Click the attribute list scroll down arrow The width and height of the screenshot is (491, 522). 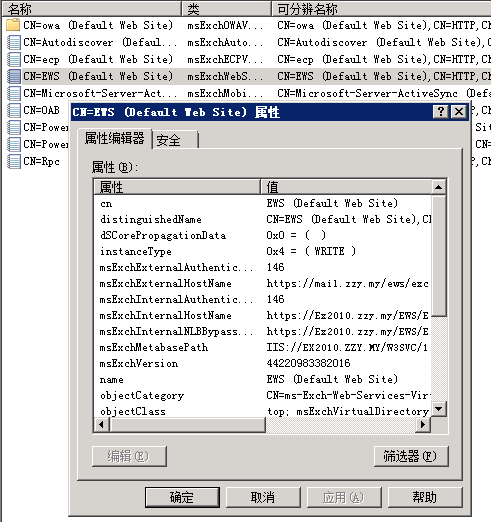tap(438, 409)
